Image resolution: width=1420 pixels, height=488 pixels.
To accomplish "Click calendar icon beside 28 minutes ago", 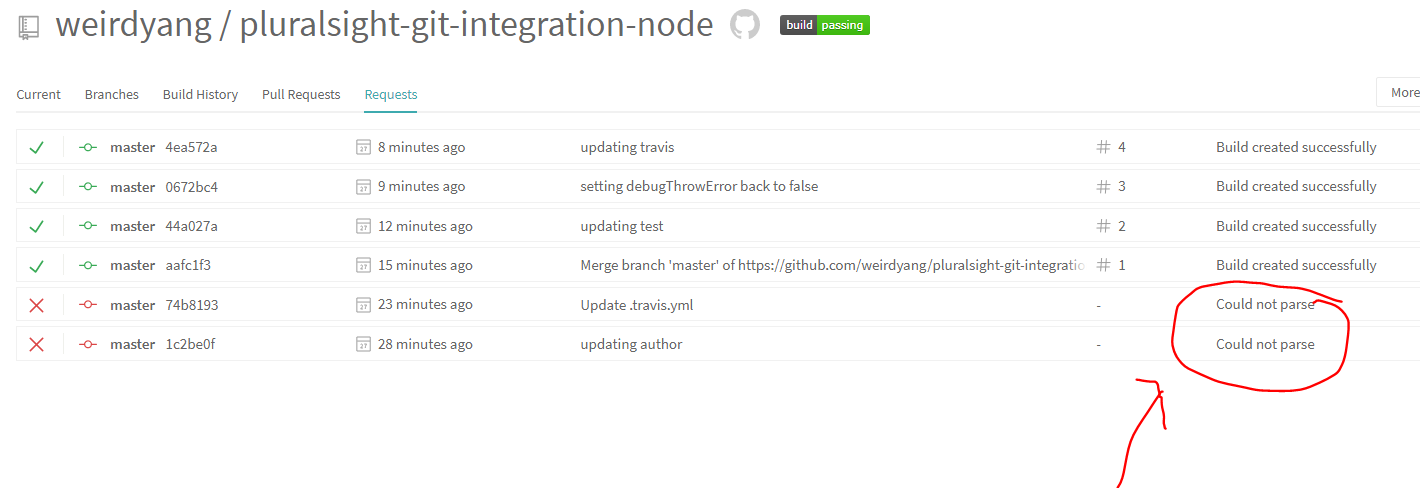I will click(363, 344).
